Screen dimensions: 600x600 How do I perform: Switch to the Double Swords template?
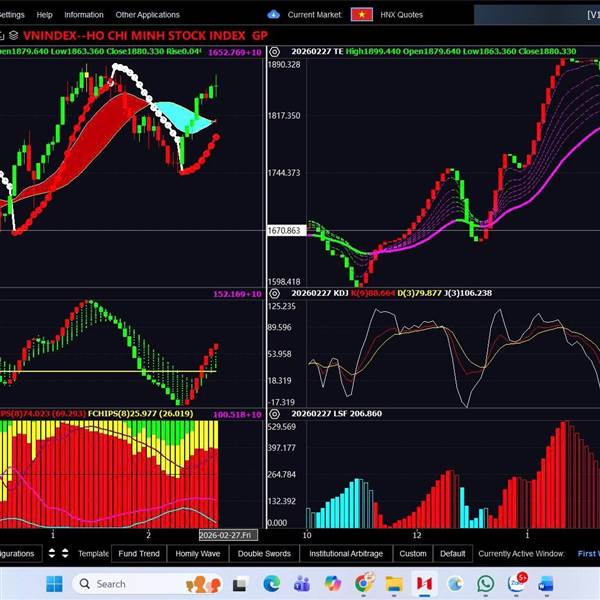264,553
